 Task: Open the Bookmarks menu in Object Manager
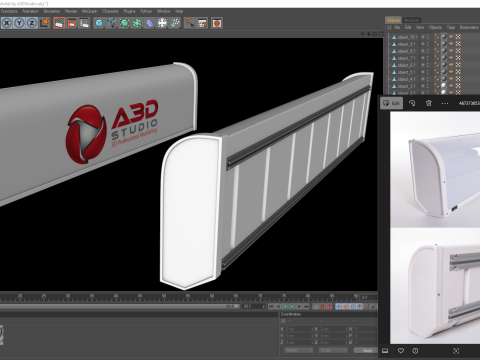[469, 27]
